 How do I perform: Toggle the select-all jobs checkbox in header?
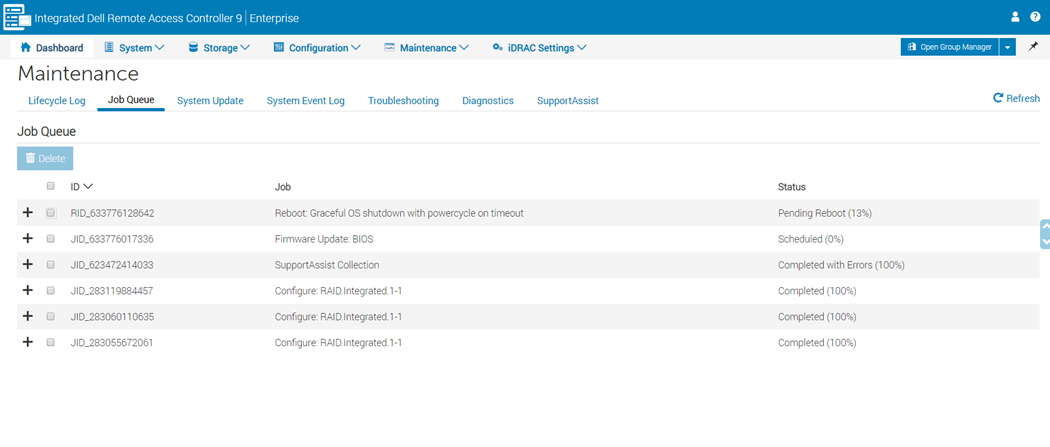50,186
